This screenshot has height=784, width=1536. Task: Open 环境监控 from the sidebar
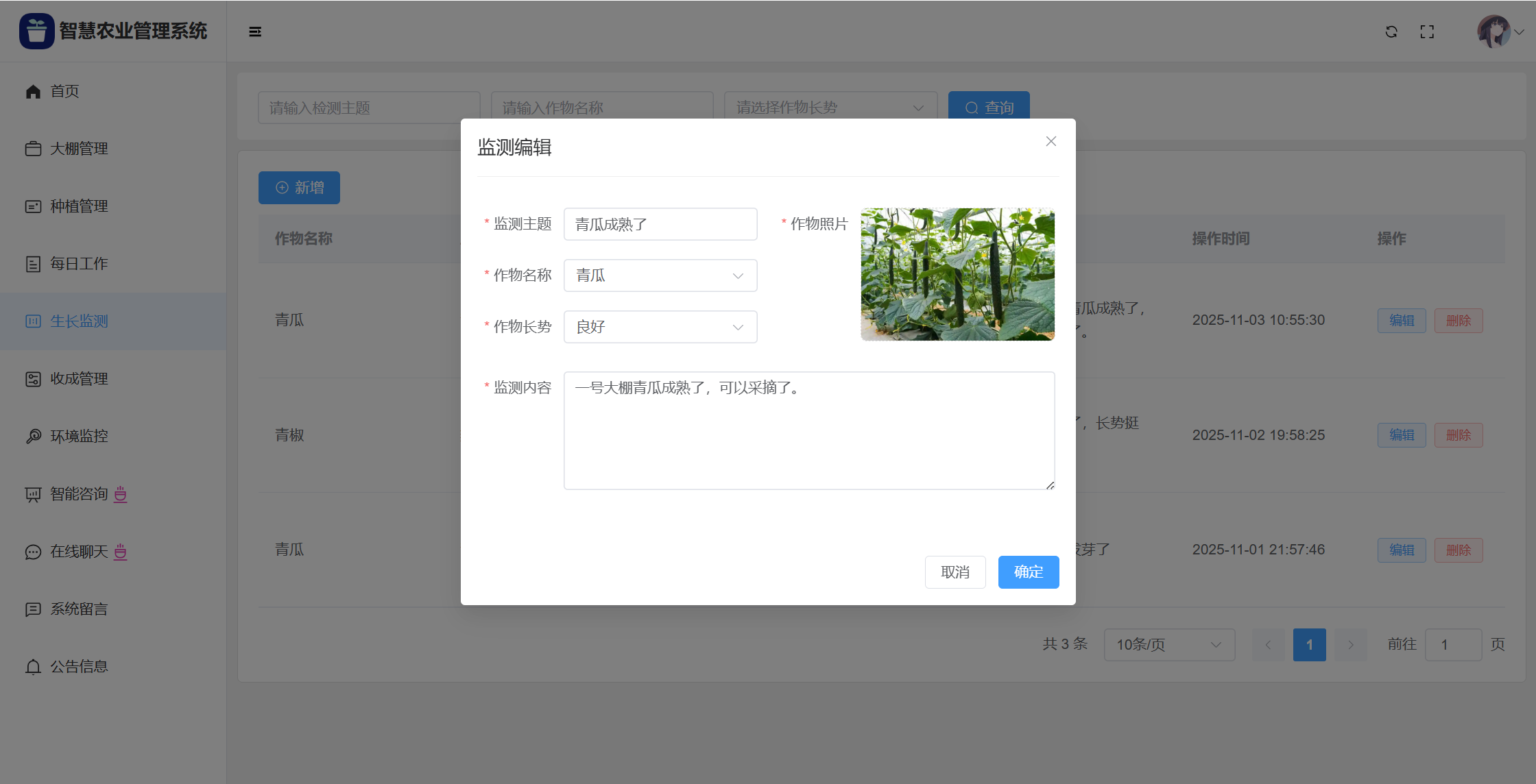tap(79, 437)
